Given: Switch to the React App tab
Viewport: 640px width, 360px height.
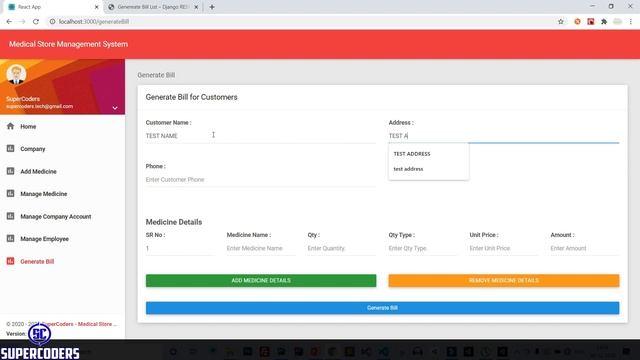Looking at the screenshot, I should coord(53,7).
